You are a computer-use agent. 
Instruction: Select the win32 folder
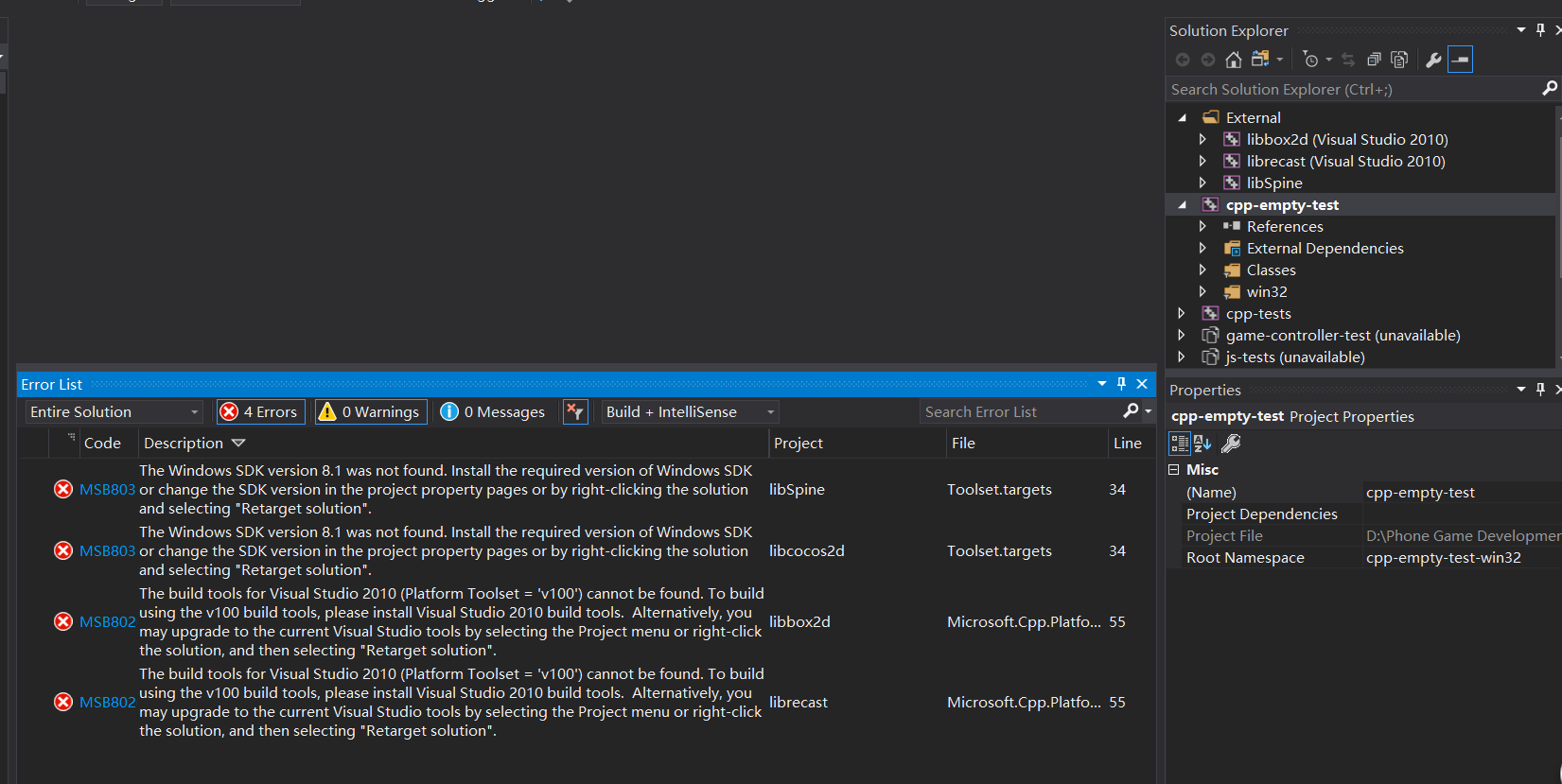click(1267, 291)
